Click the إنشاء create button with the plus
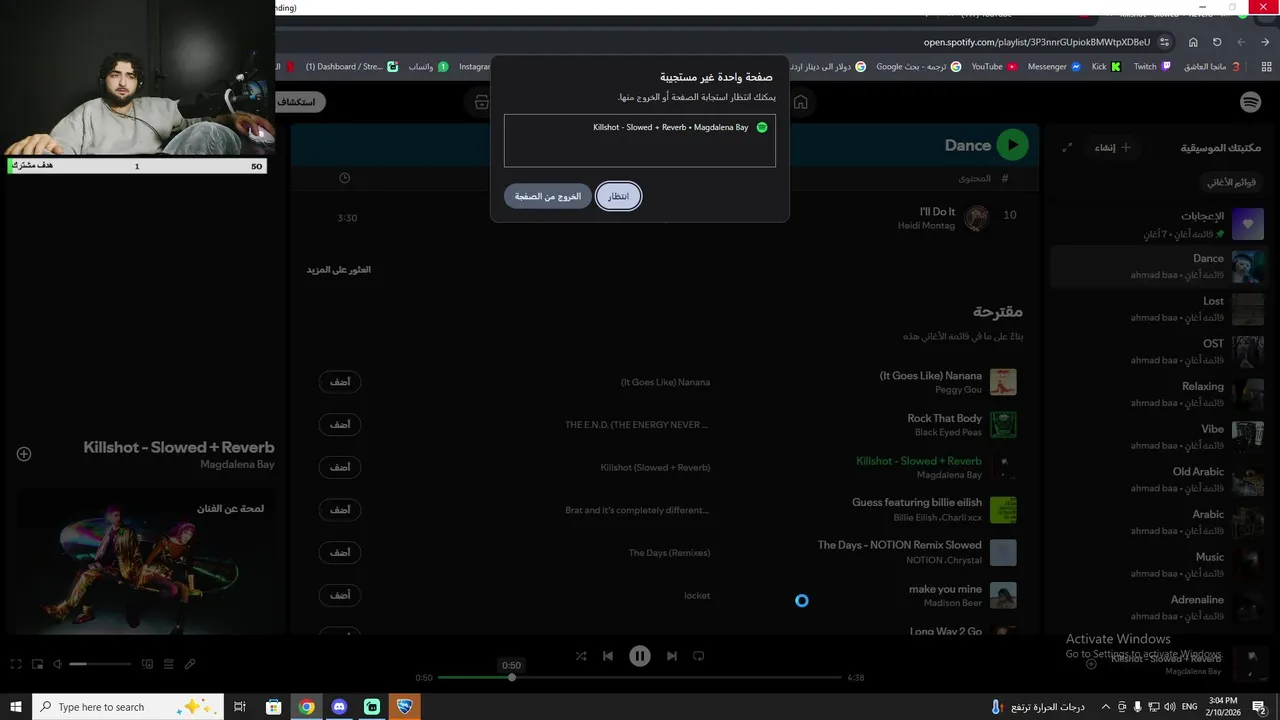The height and width of the screenshot is (720, 1280). coord(1112,147)
